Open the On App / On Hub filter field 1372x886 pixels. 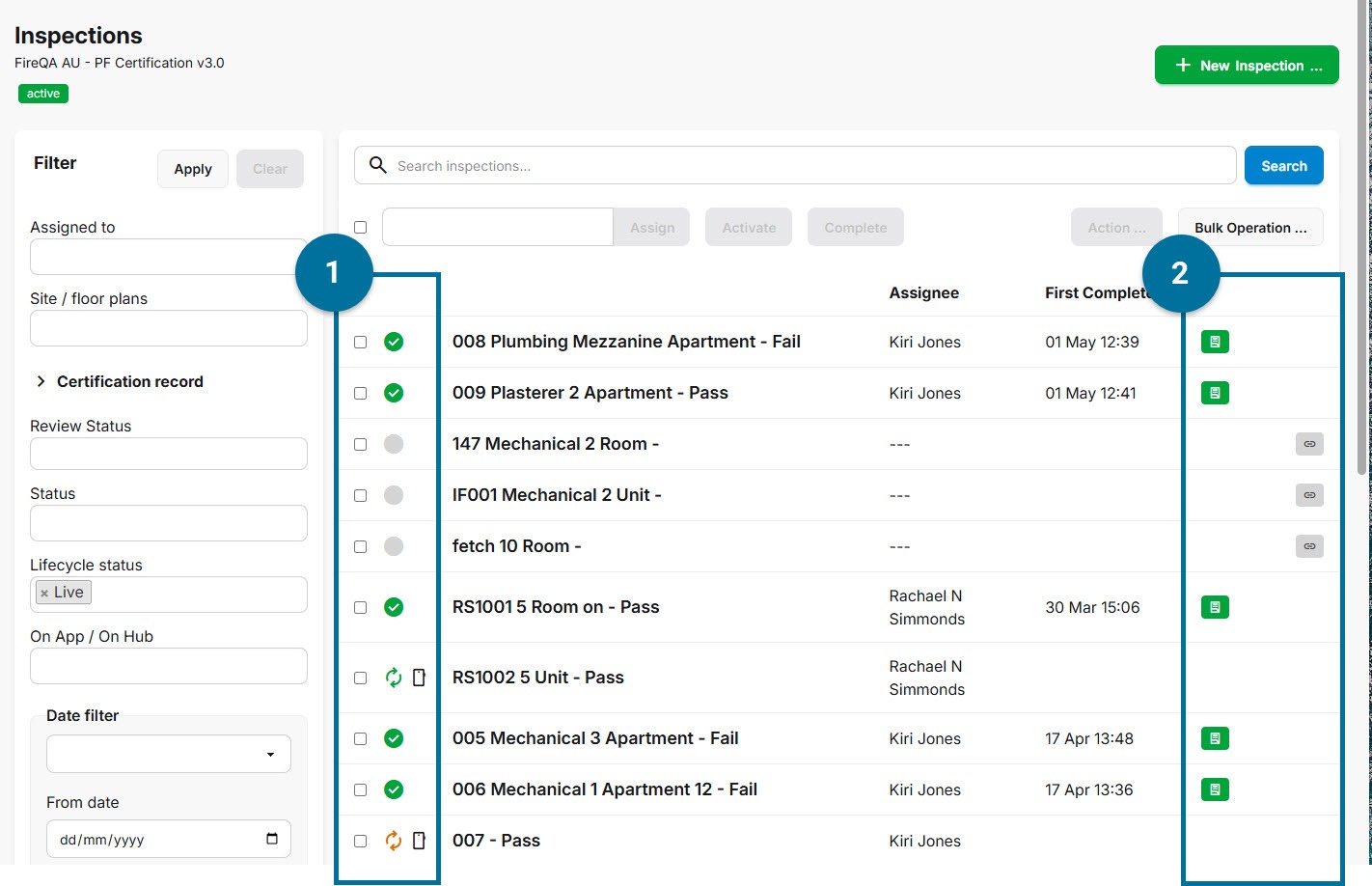[169, 666]
